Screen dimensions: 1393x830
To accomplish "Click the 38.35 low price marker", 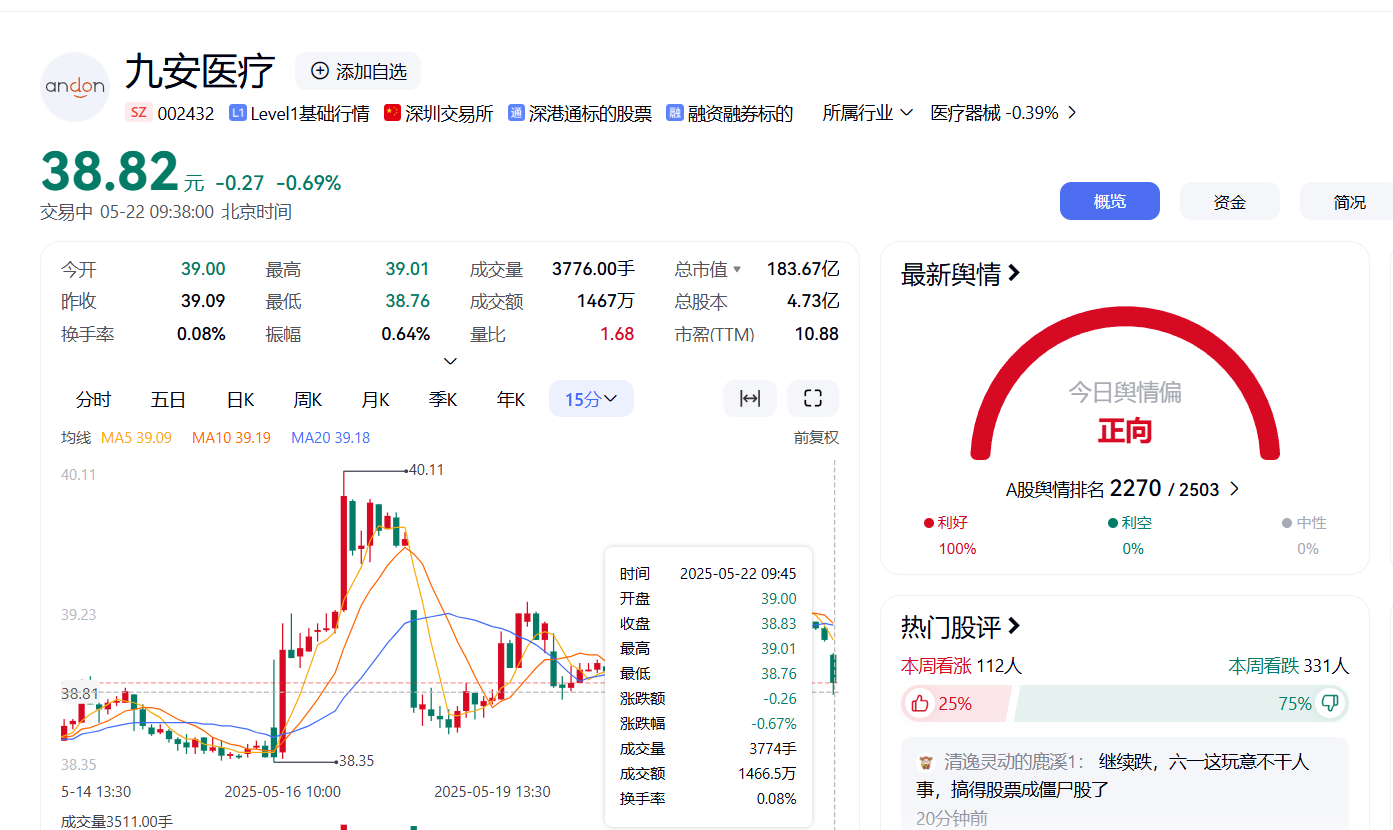I will pyautogui.click(x=356, y=761).
